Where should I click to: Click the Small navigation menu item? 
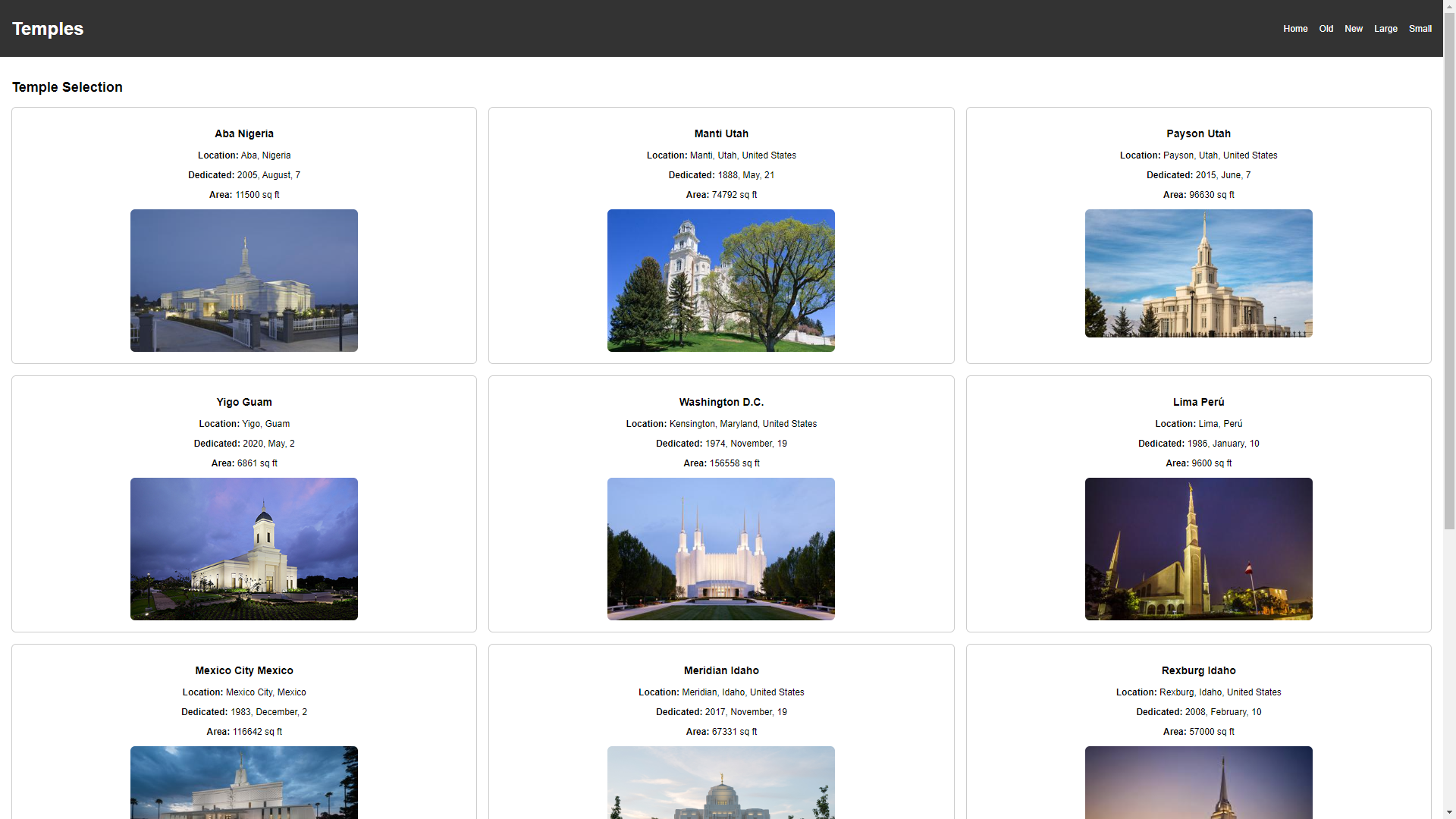1420,28
